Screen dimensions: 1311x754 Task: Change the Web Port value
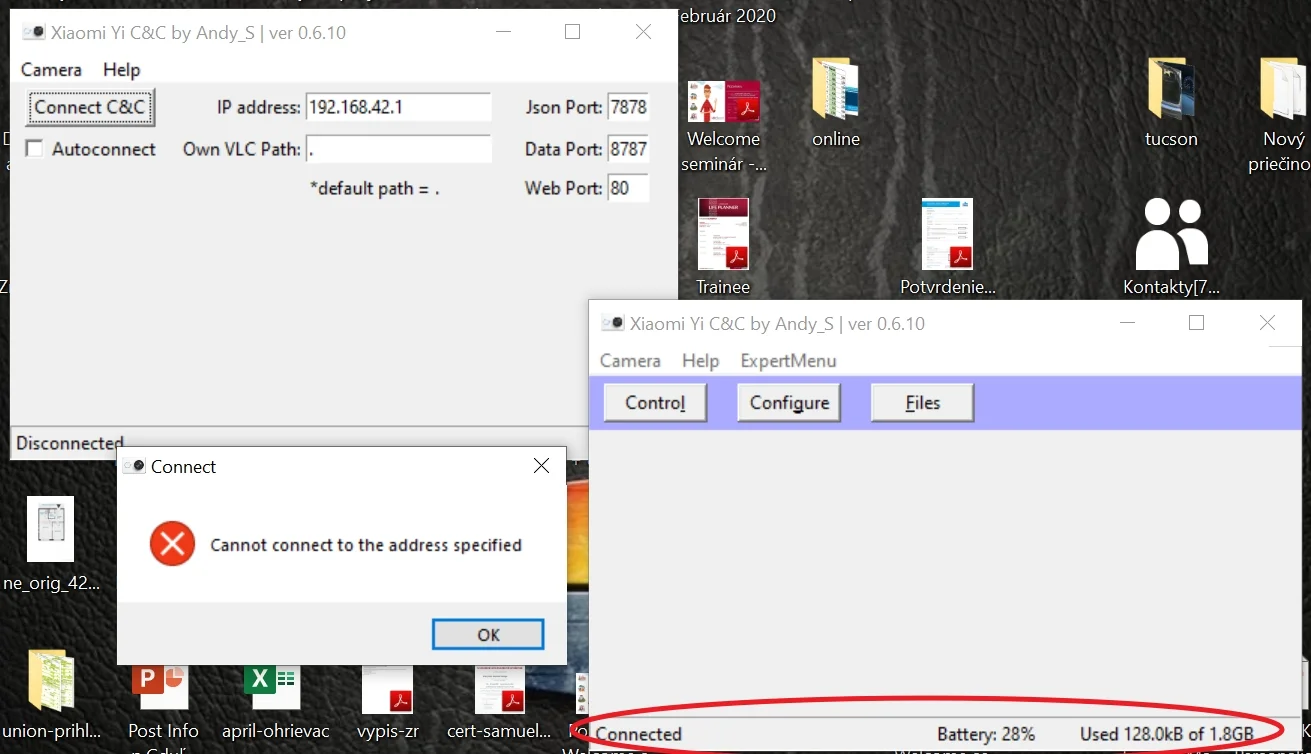coord(628,188)
